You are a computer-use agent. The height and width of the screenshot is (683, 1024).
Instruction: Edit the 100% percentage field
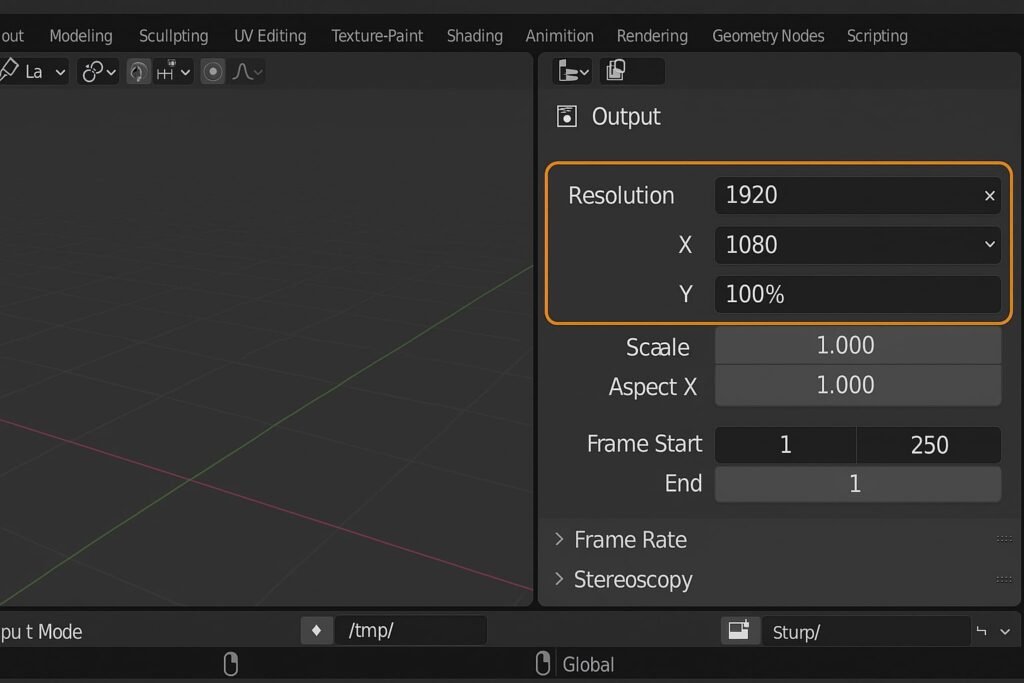857,294
